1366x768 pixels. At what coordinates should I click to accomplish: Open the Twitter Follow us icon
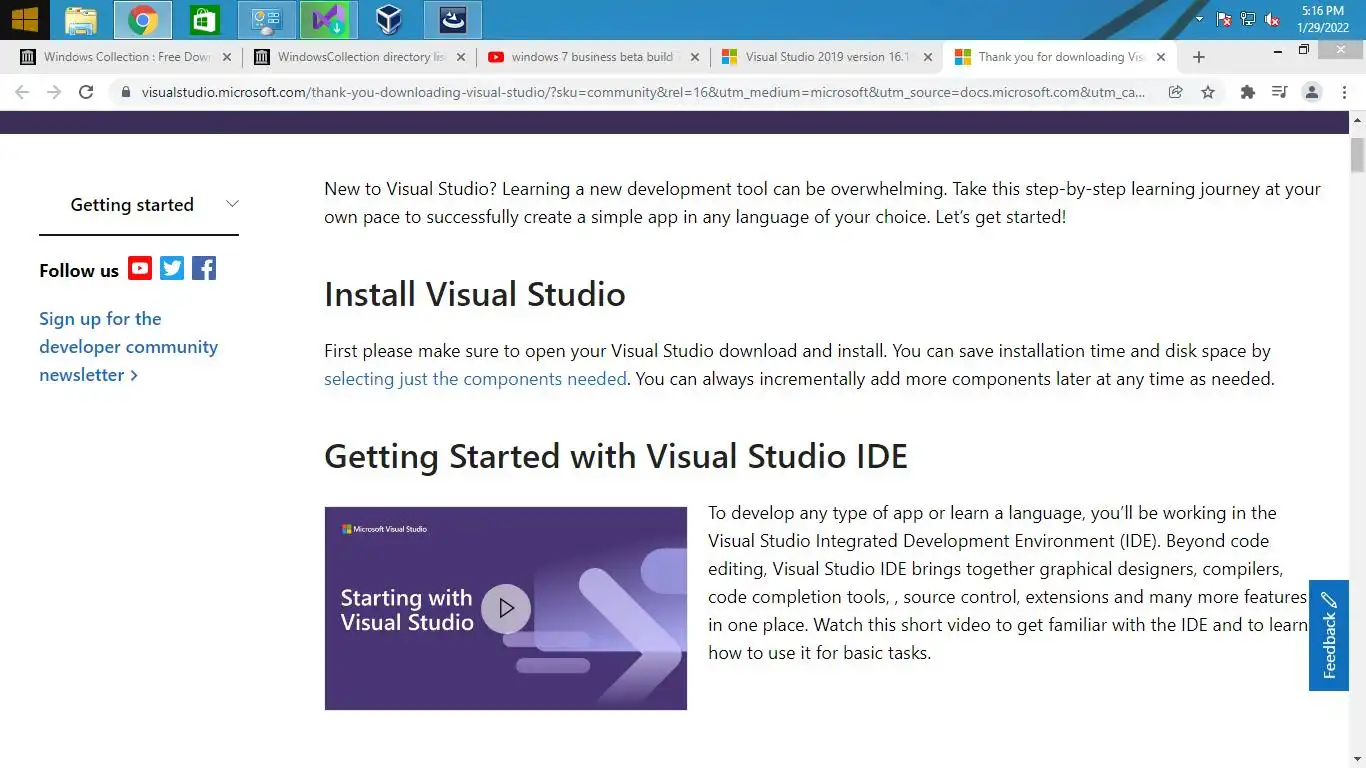172,268
